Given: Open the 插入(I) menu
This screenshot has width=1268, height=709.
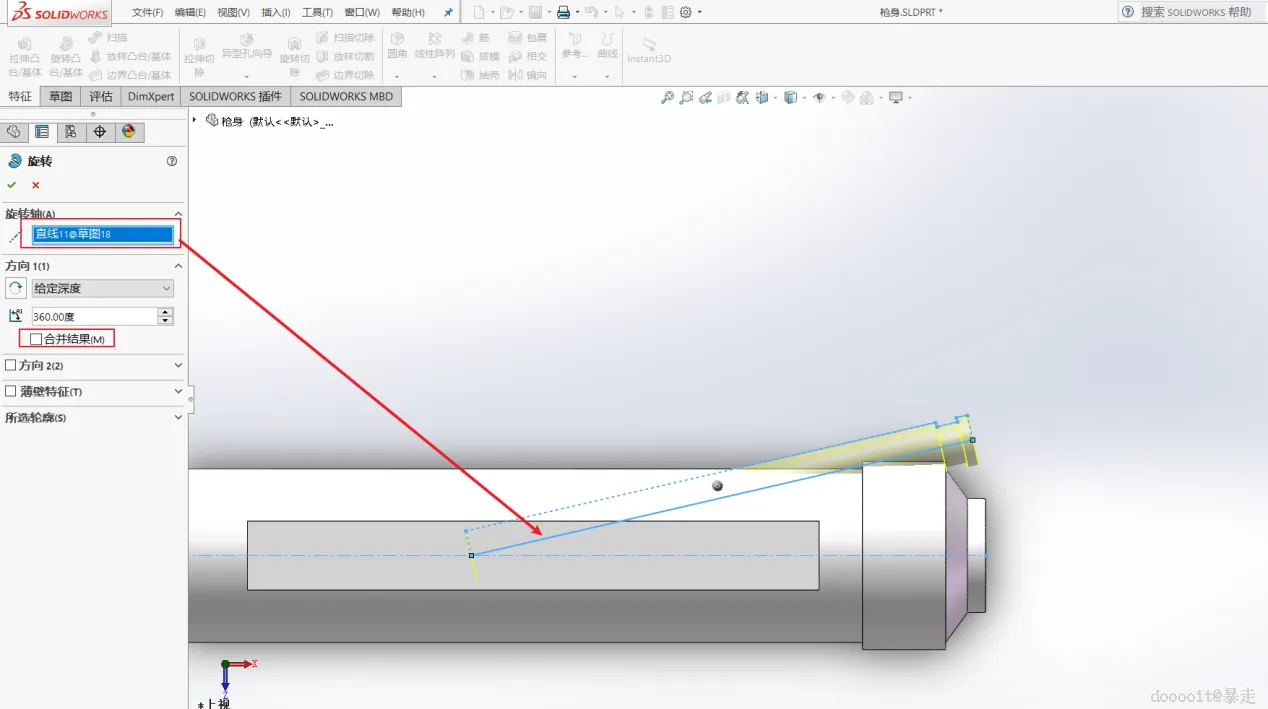Looking at the screenshot, I should click(x=275, y=12).
